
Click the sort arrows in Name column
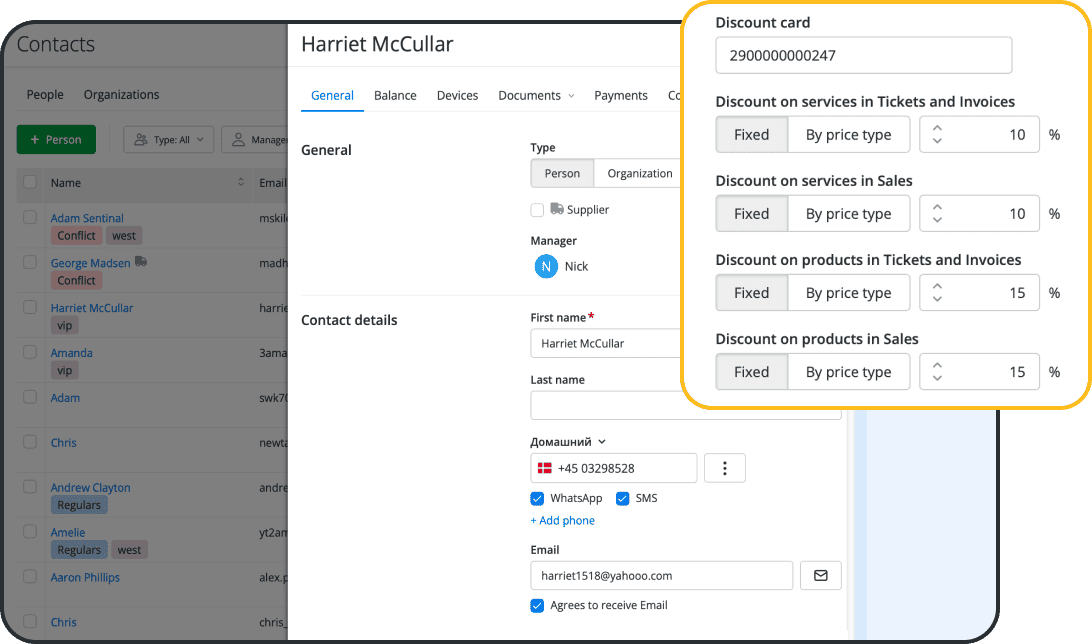(241, 182)
